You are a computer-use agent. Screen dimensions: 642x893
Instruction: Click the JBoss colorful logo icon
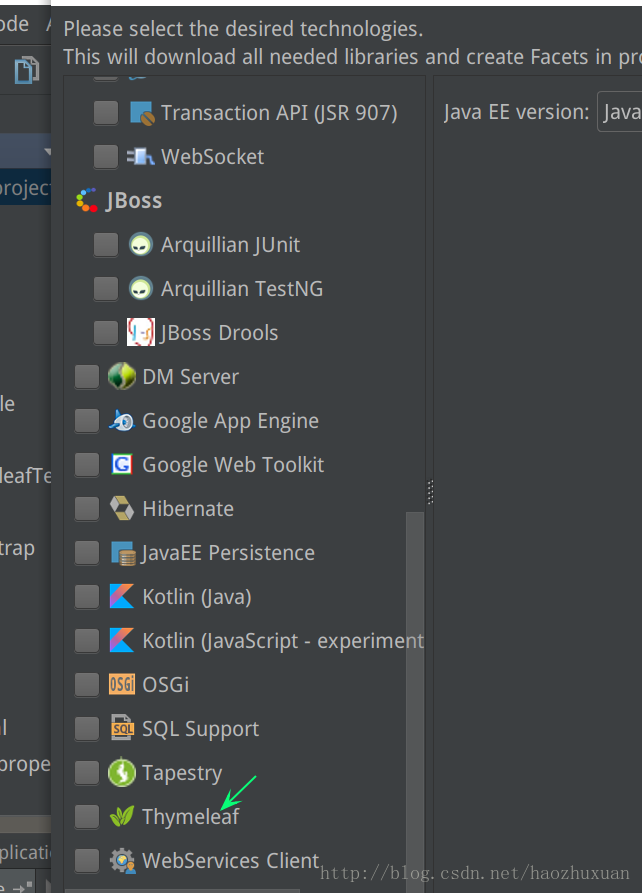pyautogui.click(x=87, y=200)
